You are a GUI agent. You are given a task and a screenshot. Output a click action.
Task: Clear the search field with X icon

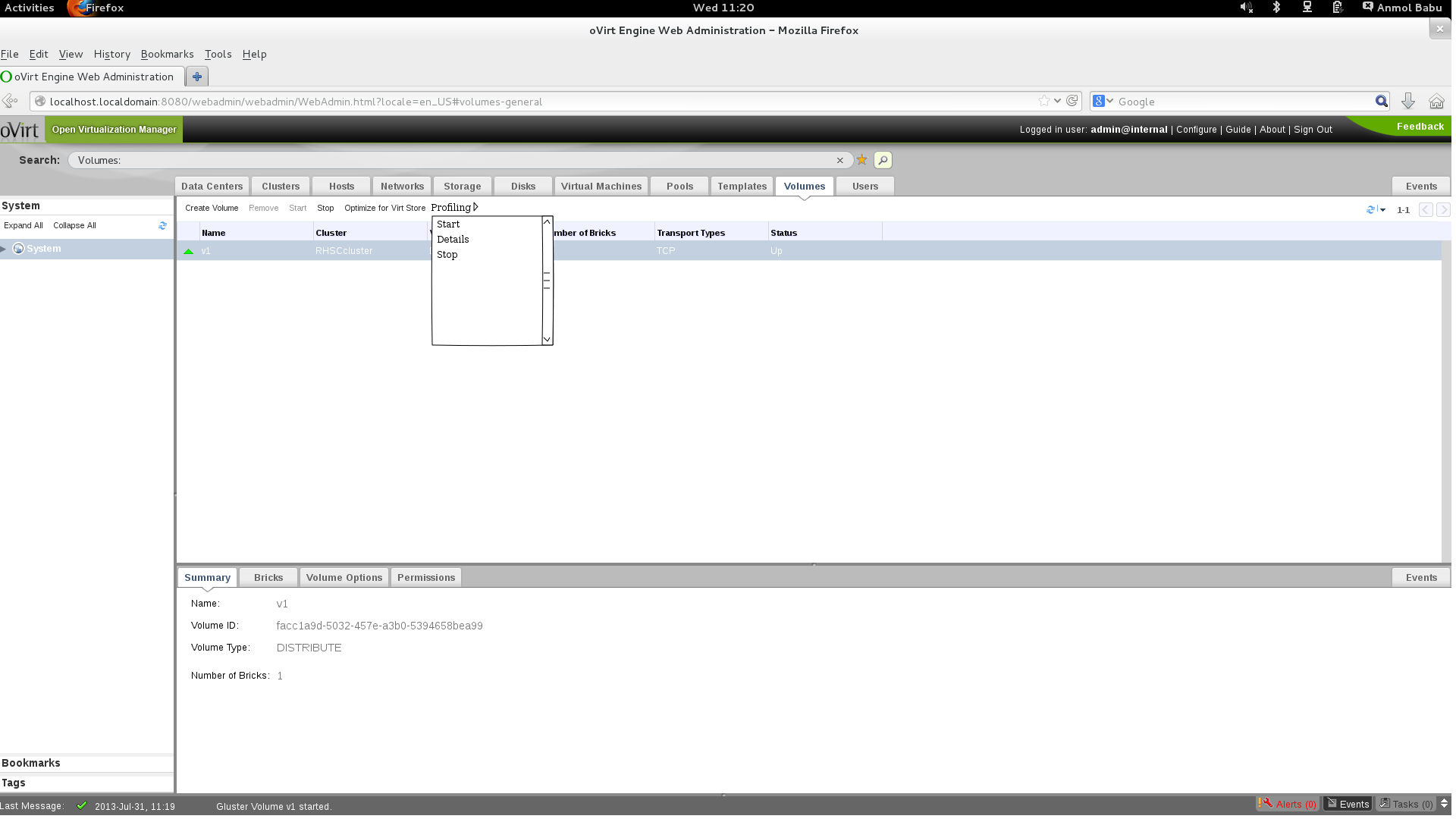tap(839, 160)
